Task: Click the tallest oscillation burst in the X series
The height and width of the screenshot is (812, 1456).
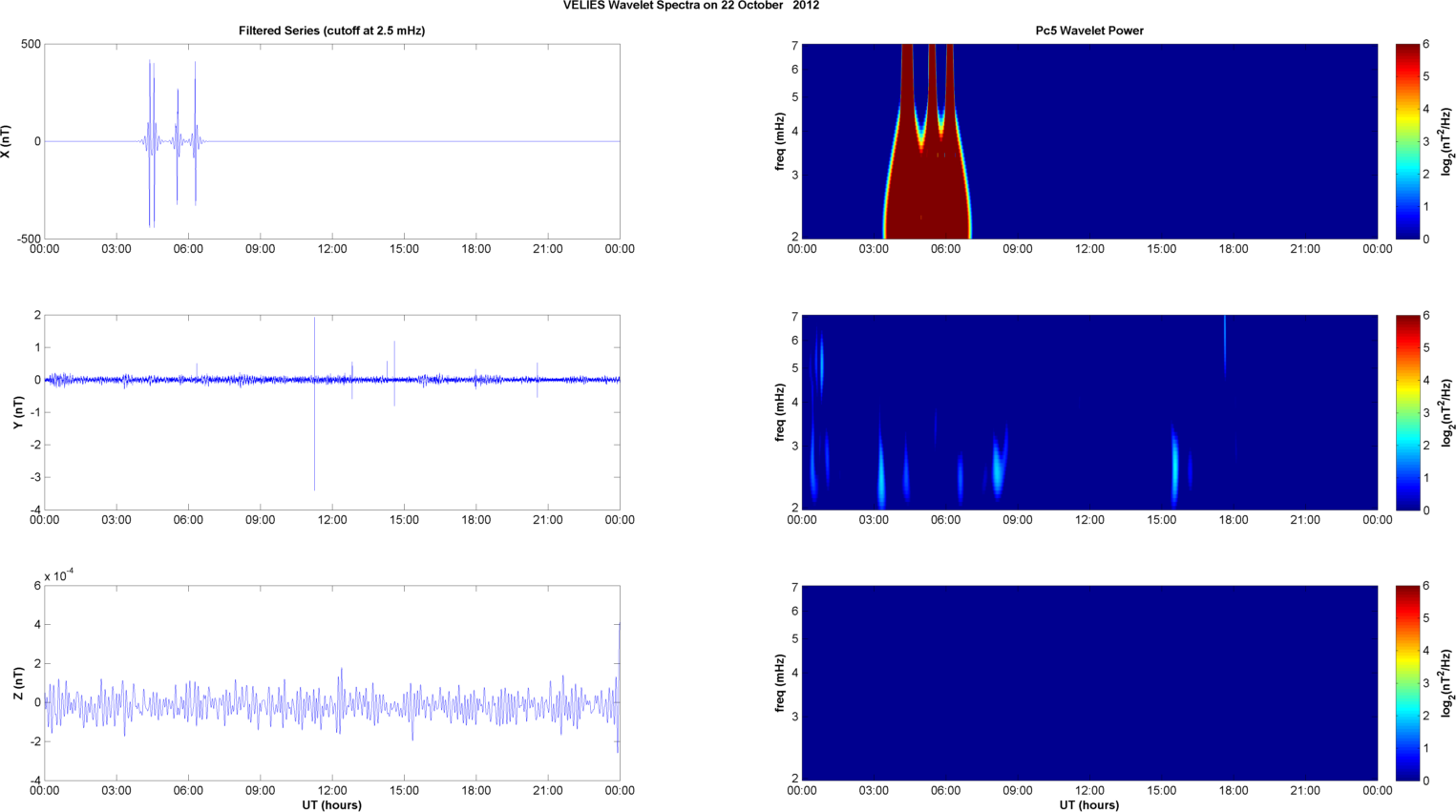Action: coord(151,141)
